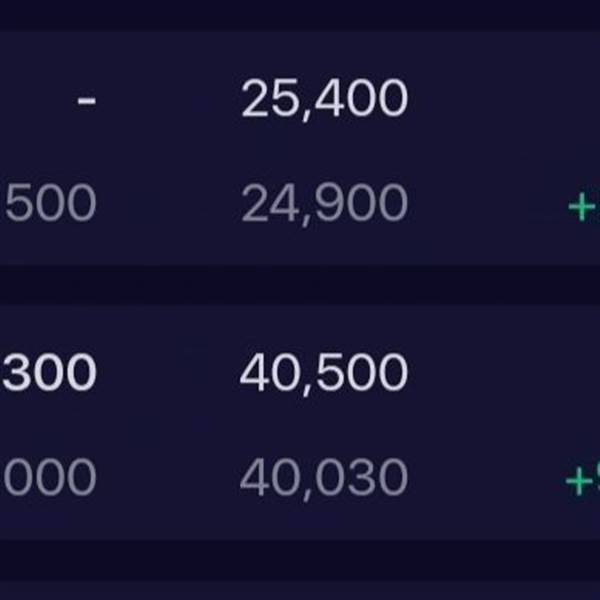
Task: Click the dash placeholder beside 25,400
Action: (86, 101)
